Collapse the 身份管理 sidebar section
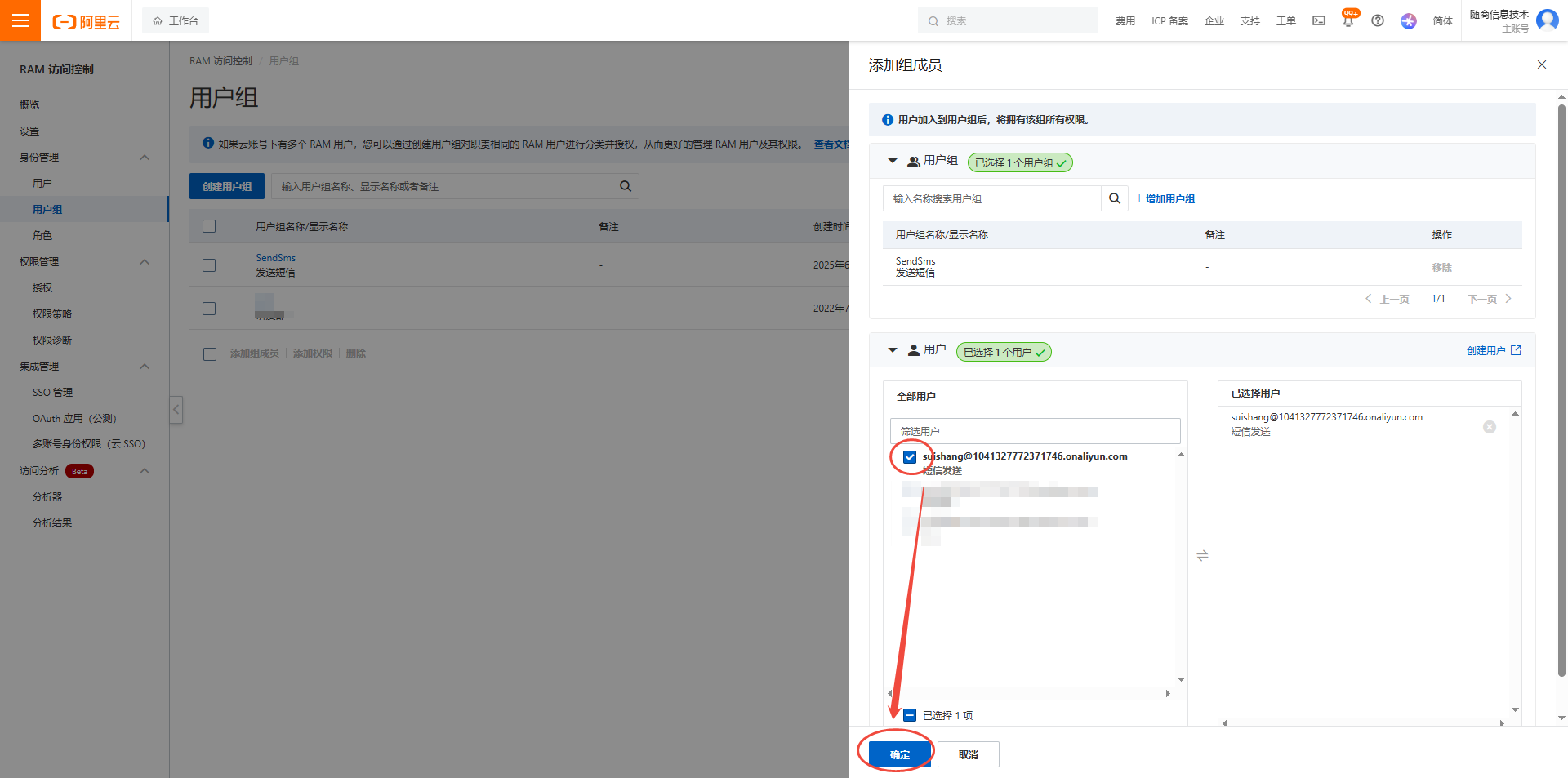 (145, 157)
